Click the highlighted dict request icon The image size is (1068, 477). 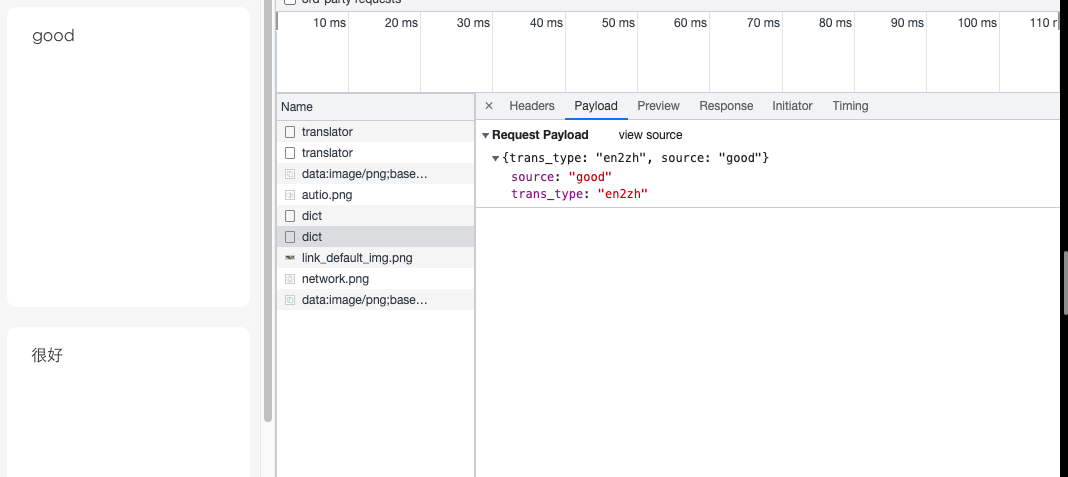pyautogui.click(x=290, y=237)
